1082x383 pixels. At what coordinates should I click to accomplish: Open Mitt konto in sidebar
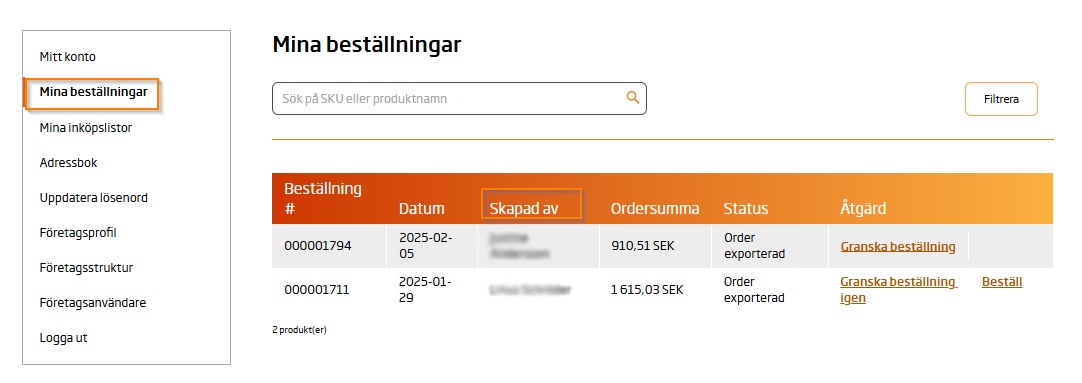pyautogui.click(x=68, y=57)
